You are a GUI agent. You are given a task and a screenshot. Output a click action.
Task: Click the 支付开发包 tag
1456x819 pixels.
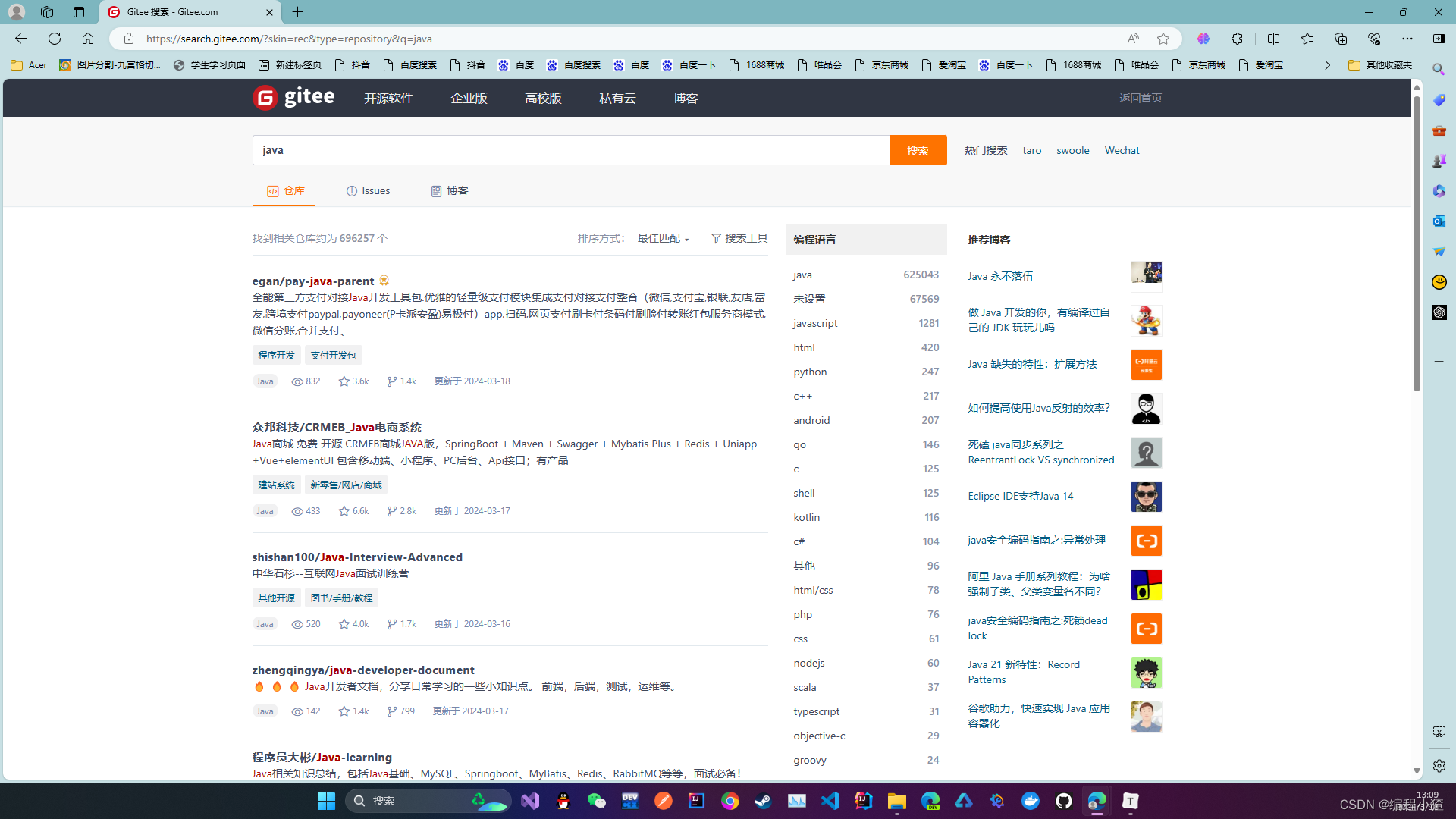tap(333, 355)
